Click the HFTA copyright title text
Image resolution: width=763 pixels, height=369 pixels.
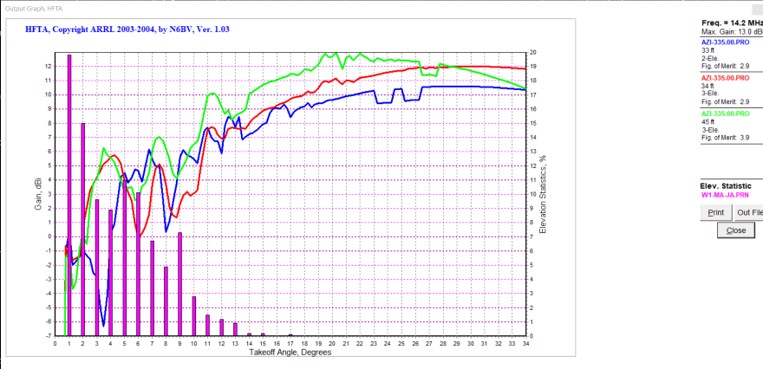coord(127,29)
